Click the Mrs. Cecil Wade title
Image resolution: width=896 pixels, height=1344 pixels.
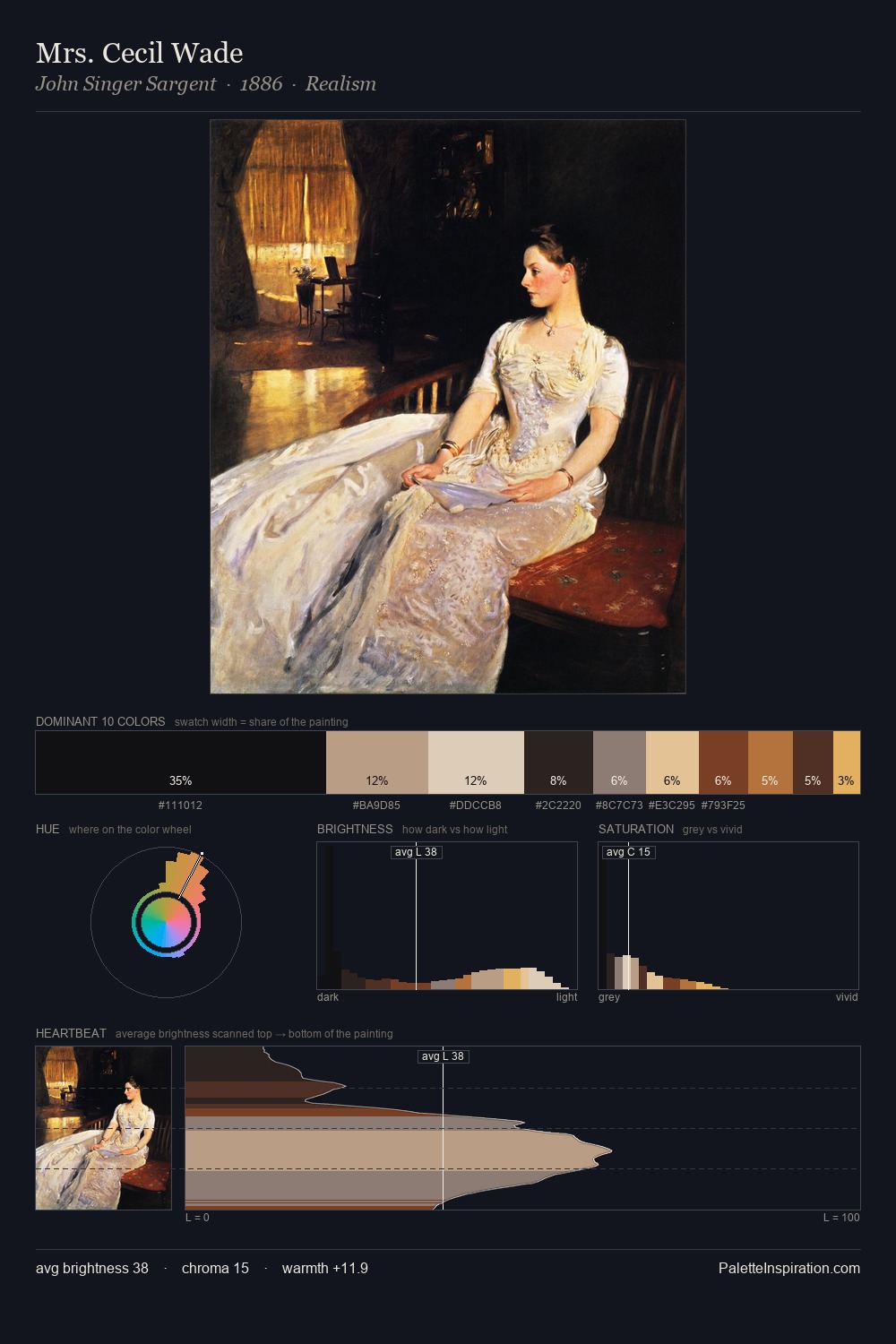[x=140, y=53]
